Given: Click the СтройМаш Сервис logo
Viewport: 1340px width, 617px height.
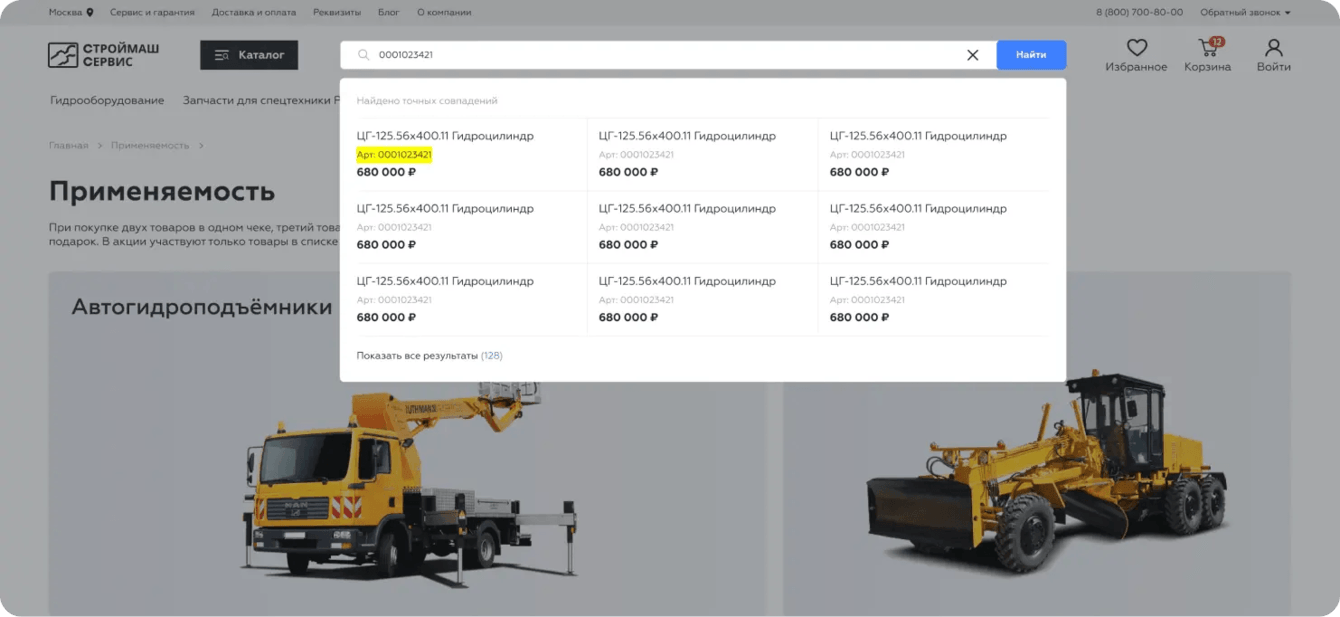Looking at the screenshot, I should (x=104, y=55).
